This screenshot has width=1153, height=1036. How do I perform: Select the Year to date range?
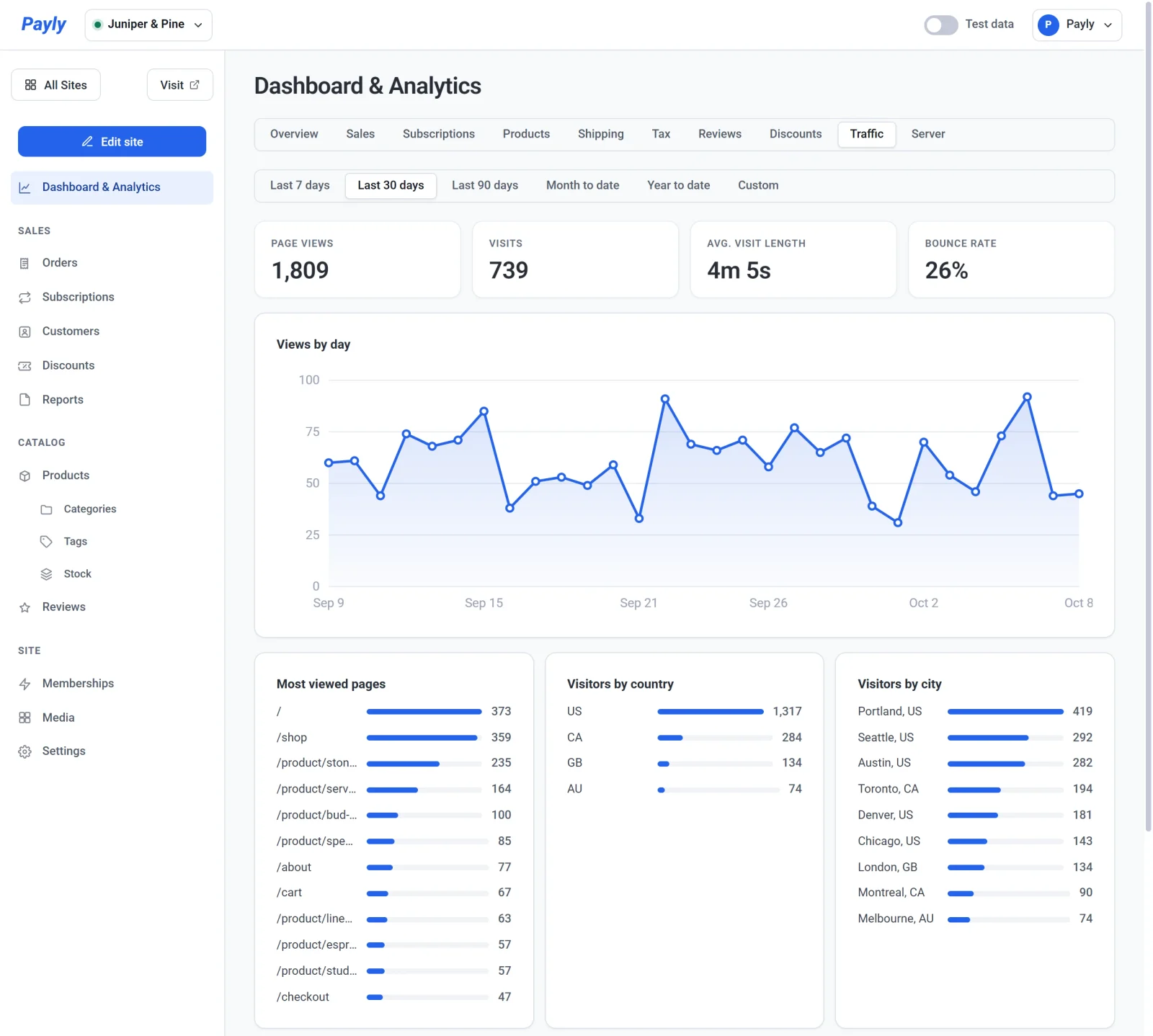(678, 185)
